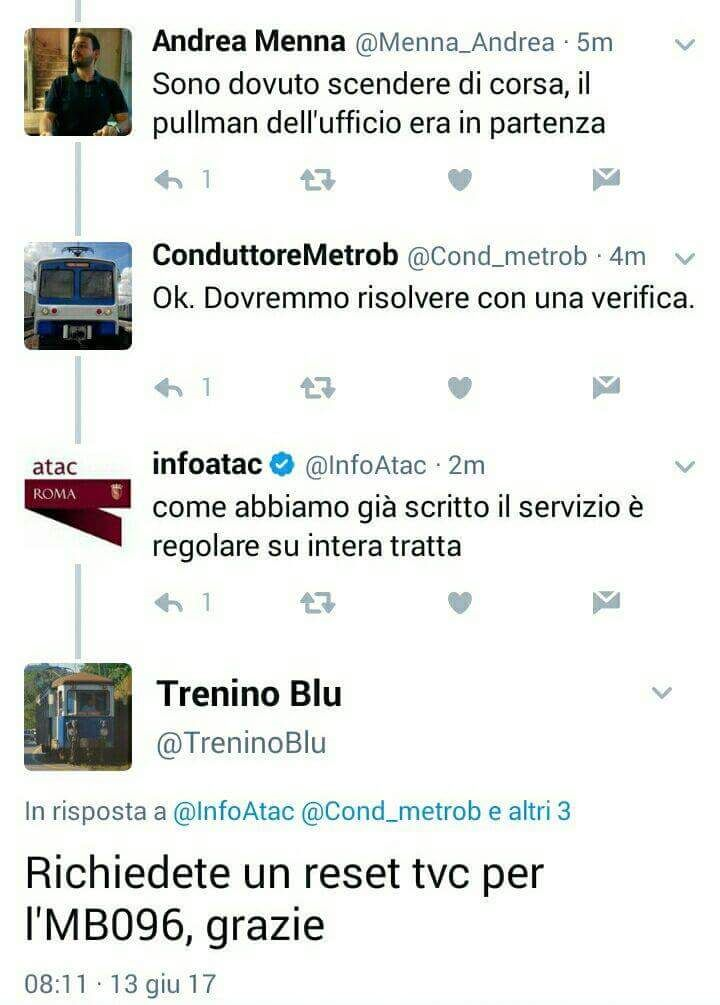Send Andrea Menna's tweet via message
Screen dimensions: 720x1005
[606, 179]
